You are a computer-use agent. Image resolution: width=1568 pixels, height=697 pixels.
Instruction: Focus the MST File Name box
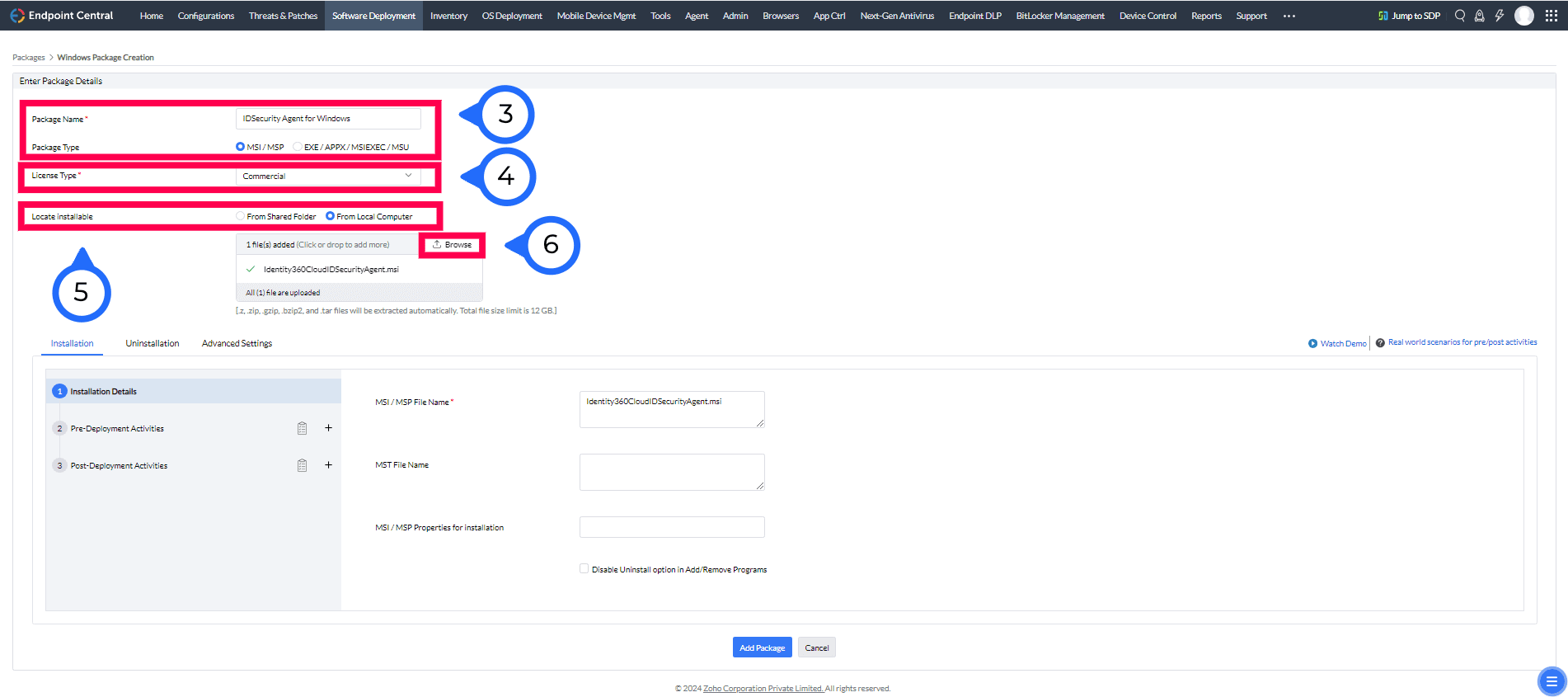pyautogui.click(x=672, y=472)
